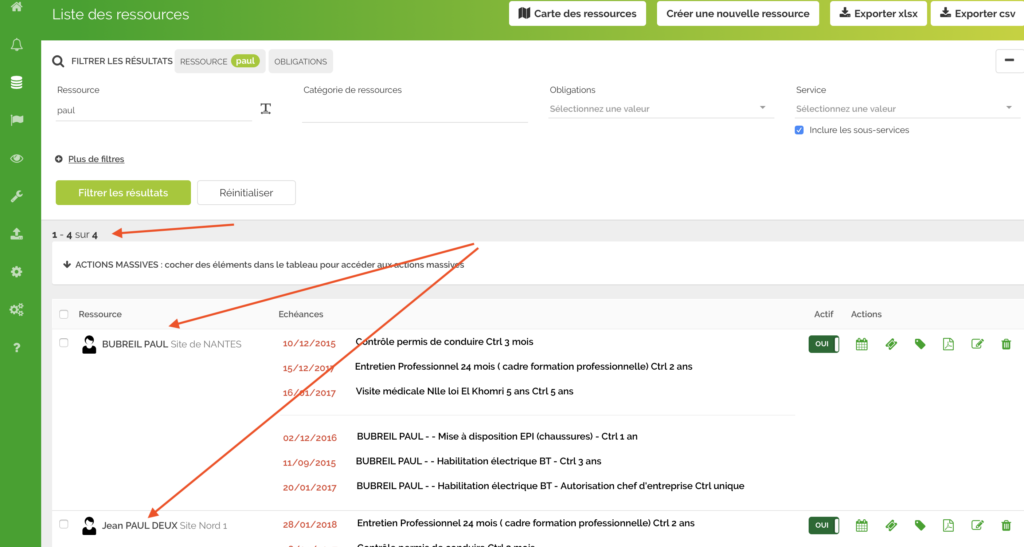Click Filtrer les résultats button

pyautogui.click(x=123, y=192)
